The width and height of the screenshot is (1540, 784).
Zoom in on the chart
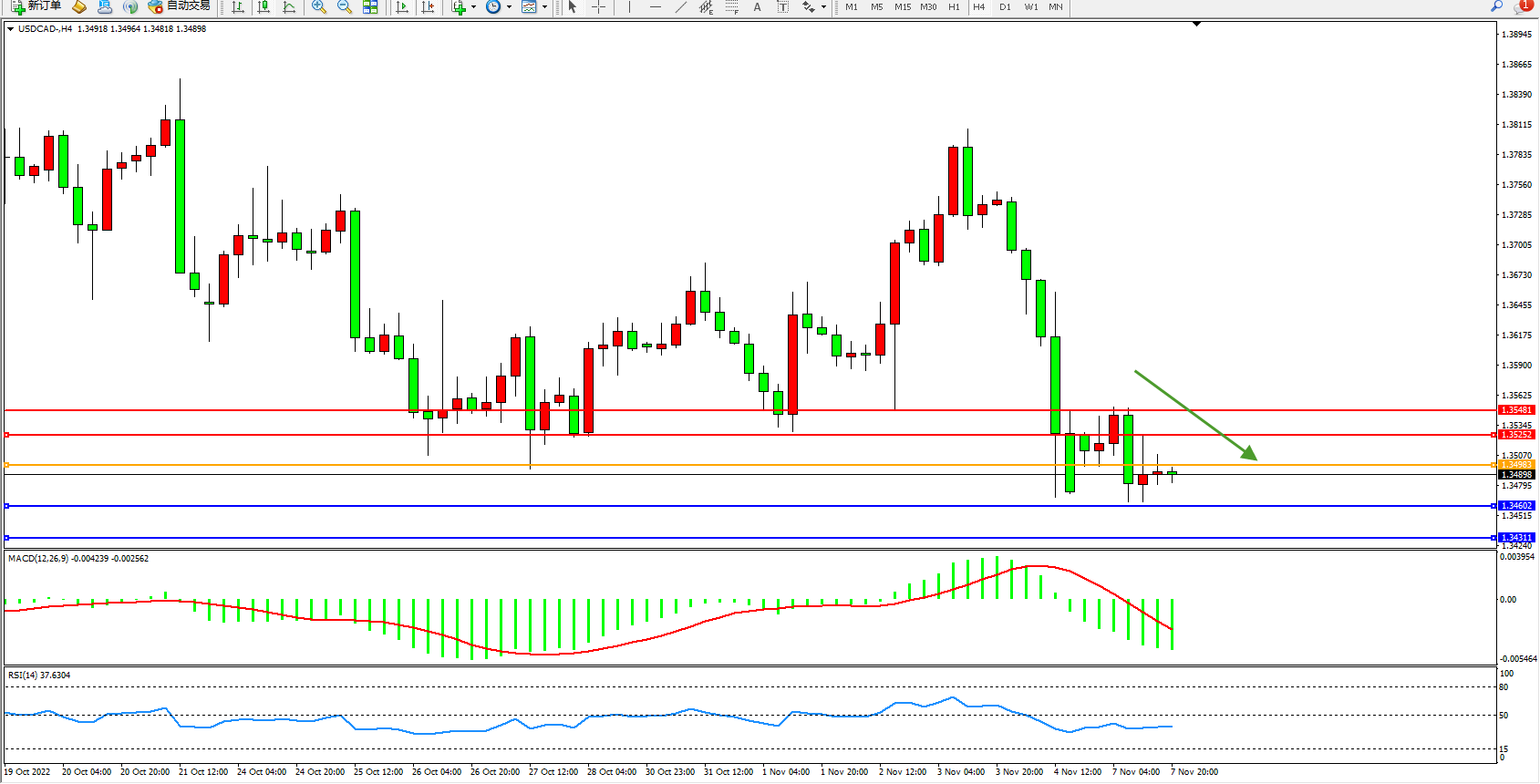click(x=319, y=7)
